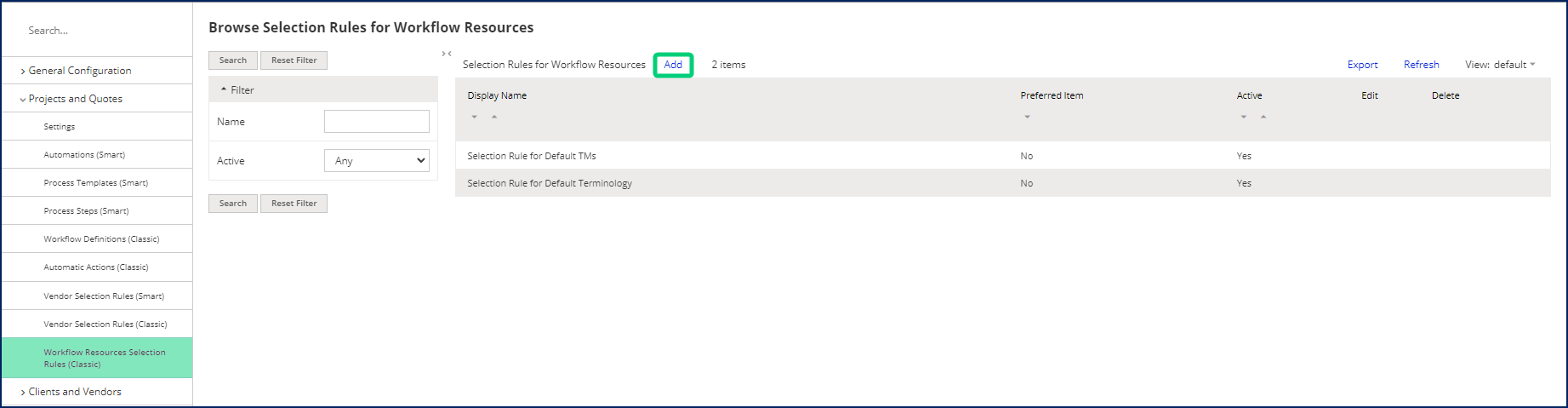Image resolution: width=1568 pixels, height=408 pixels.
Task: Open Settings under Projects and Quotes
Action: point(60,126)
